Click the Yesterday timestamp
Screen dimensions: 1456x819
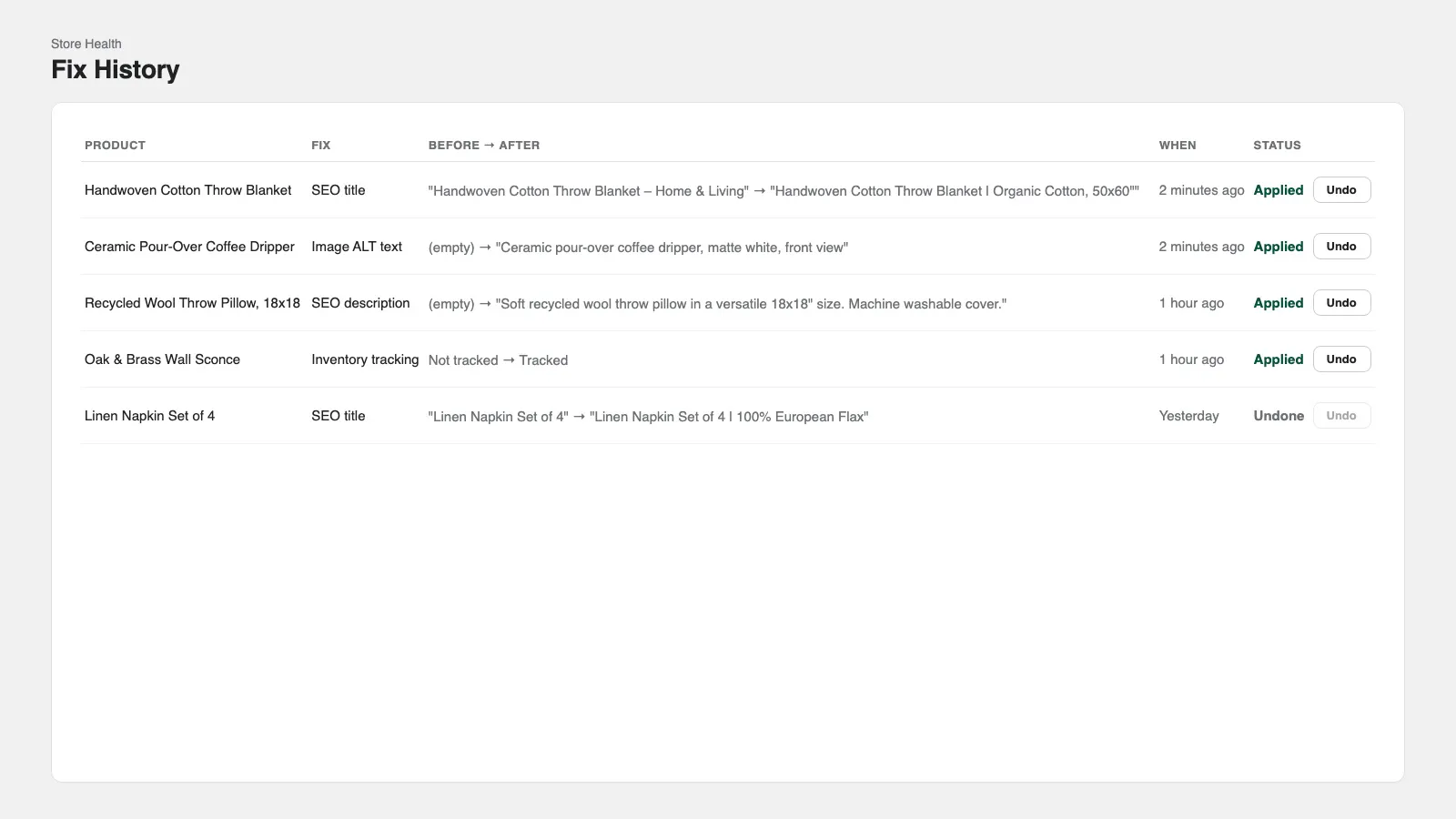(1188, 416)
